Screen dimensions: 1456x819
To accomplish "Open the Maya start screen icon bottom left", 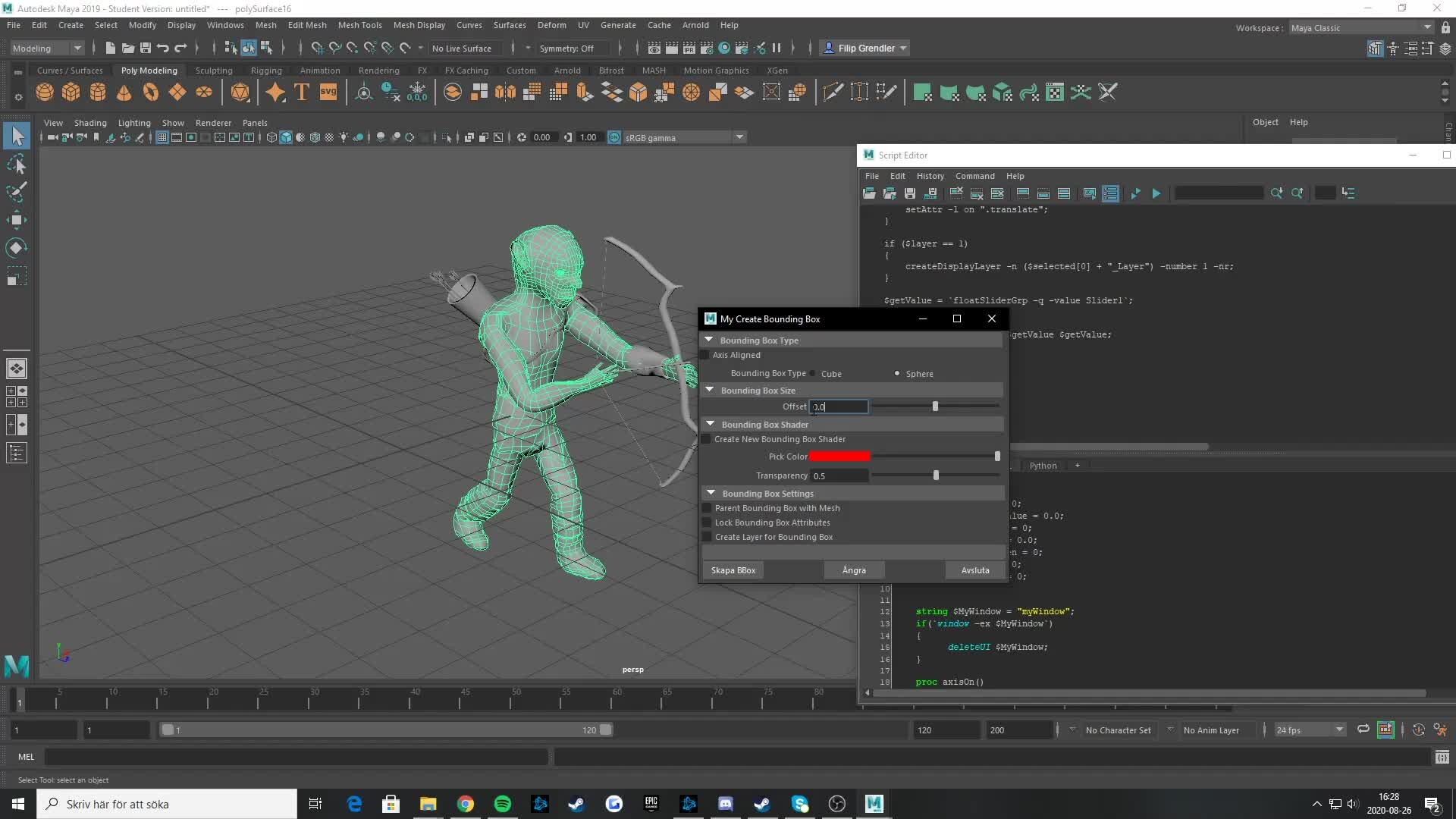I will pos(16,666).
